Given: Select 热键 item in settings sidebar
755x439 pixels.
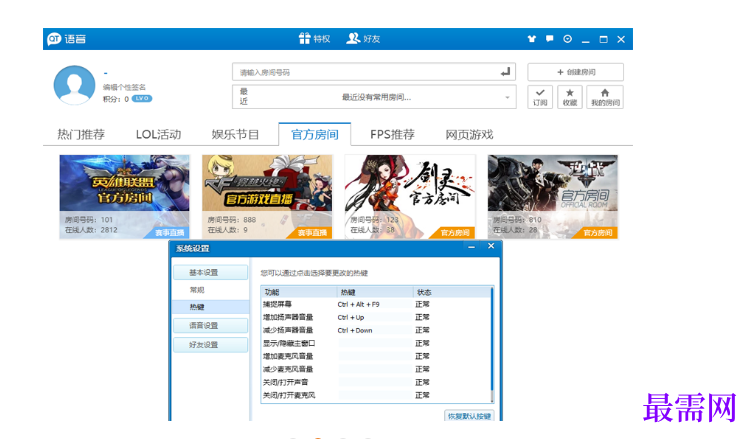Looking at the screenshot, I should click(x=211, y=307).
